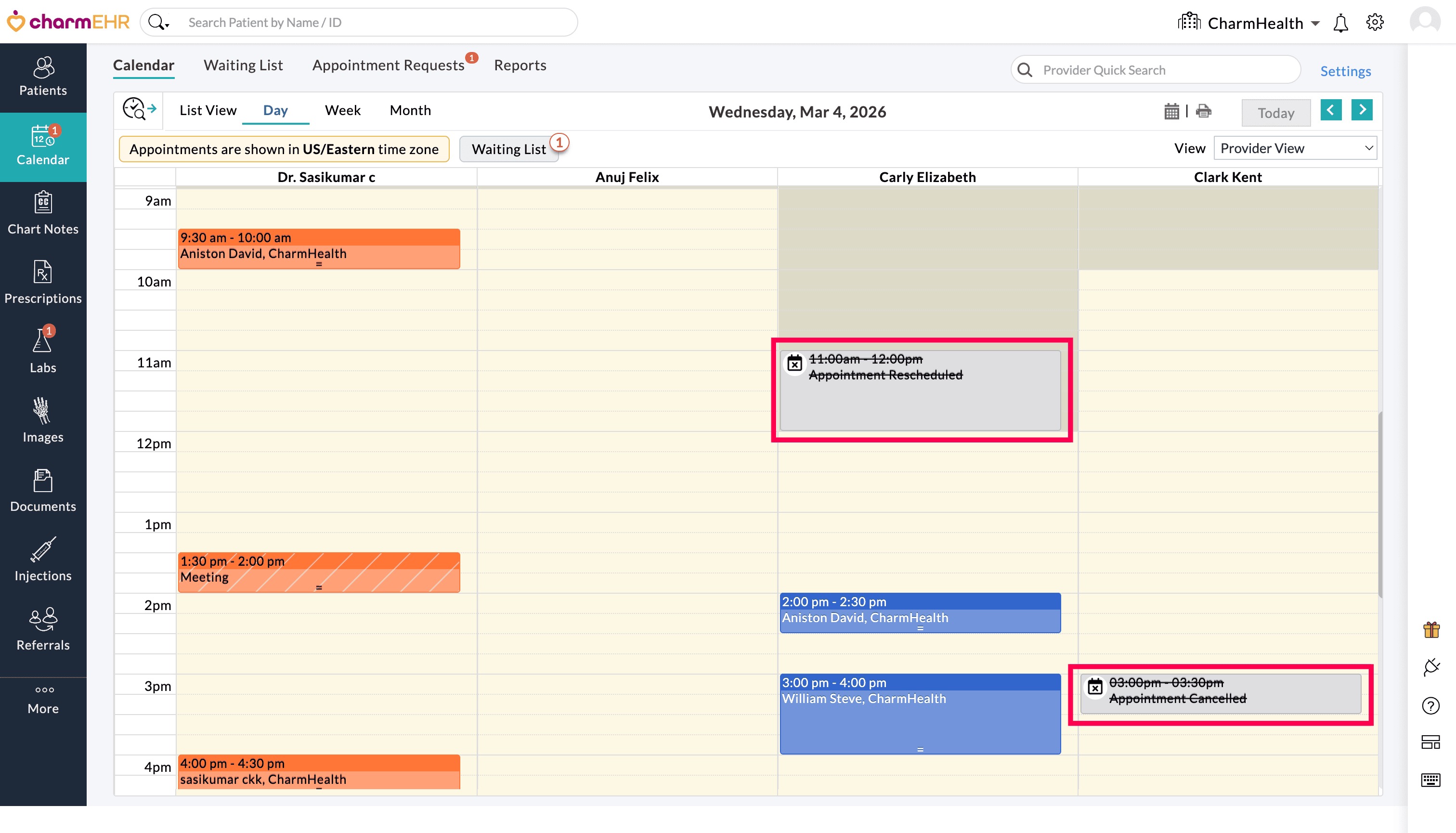Expand the Provider View dropdown

(x=1295, y=149)
